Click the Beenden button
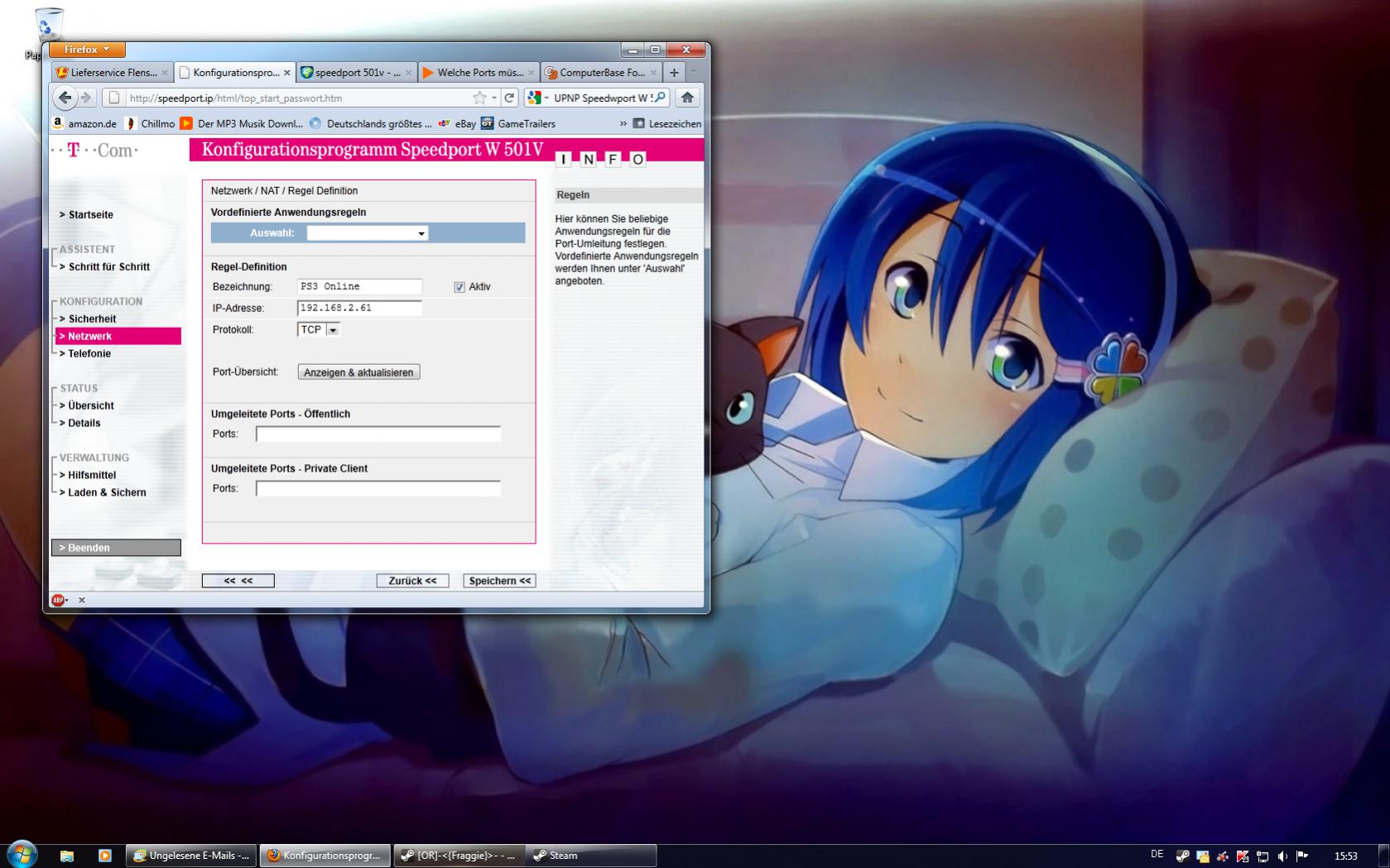This screenshot has width=1390, height=868. 116,548
